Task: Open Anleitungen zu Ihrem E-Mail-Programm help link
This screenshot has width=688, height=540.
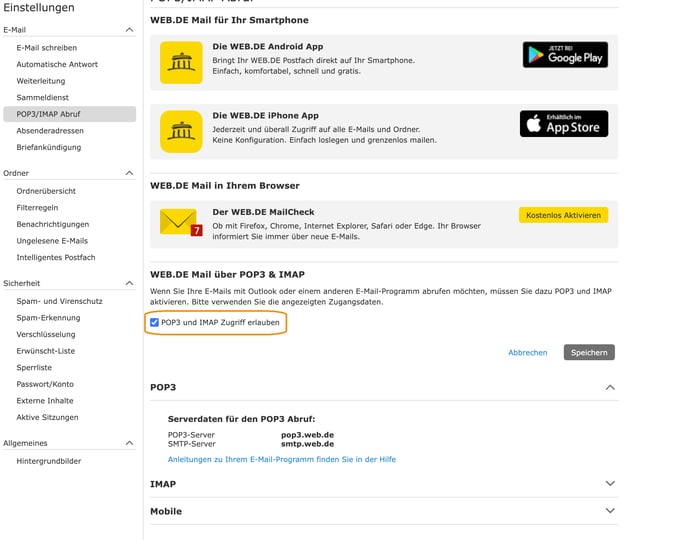Action: (282, 459)
